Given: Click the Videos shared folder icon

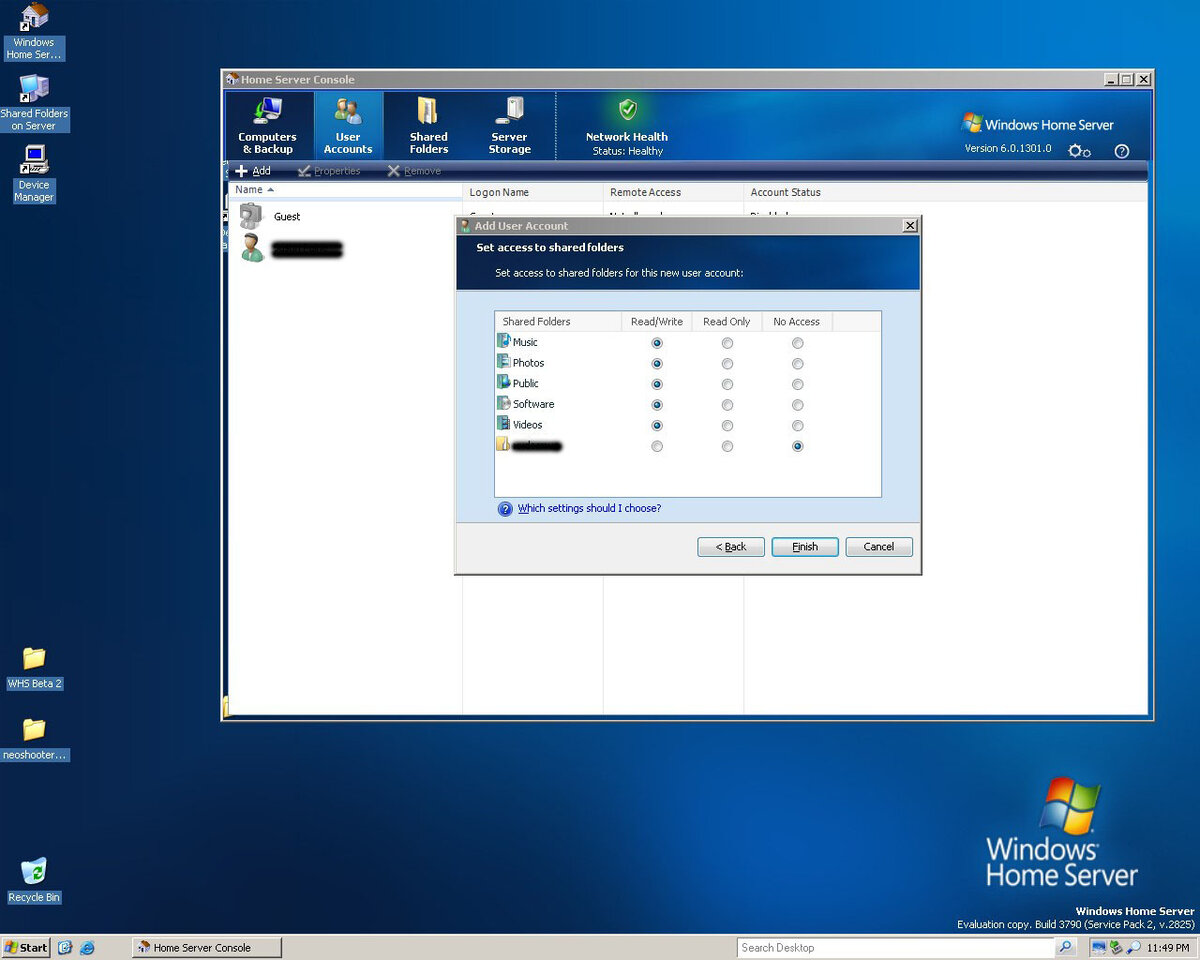Looking at the screenshot, I should (504, 424).
